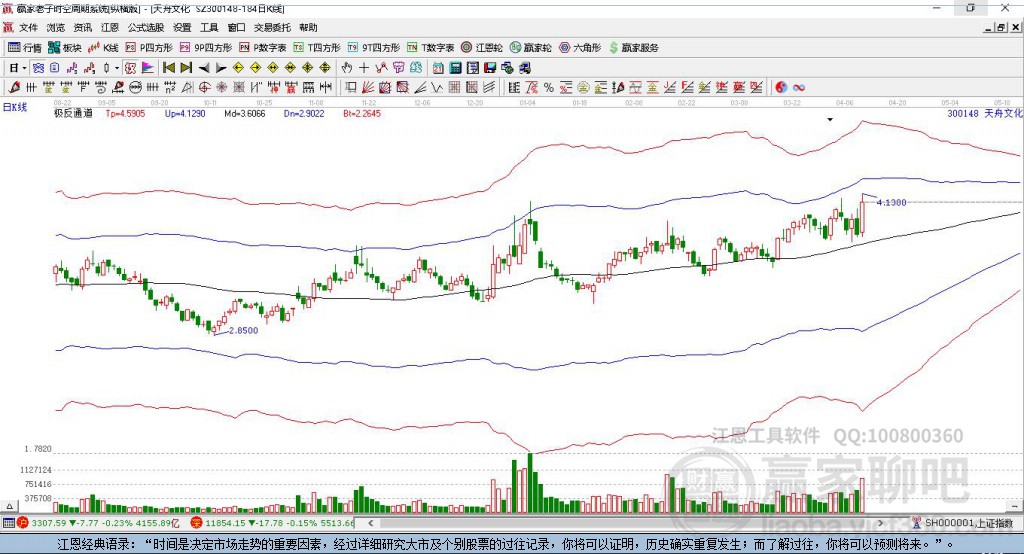1024x554 pixels.
Task: Step chart right with black arrow
Action: pyautogui.click(x=221, y=68)
